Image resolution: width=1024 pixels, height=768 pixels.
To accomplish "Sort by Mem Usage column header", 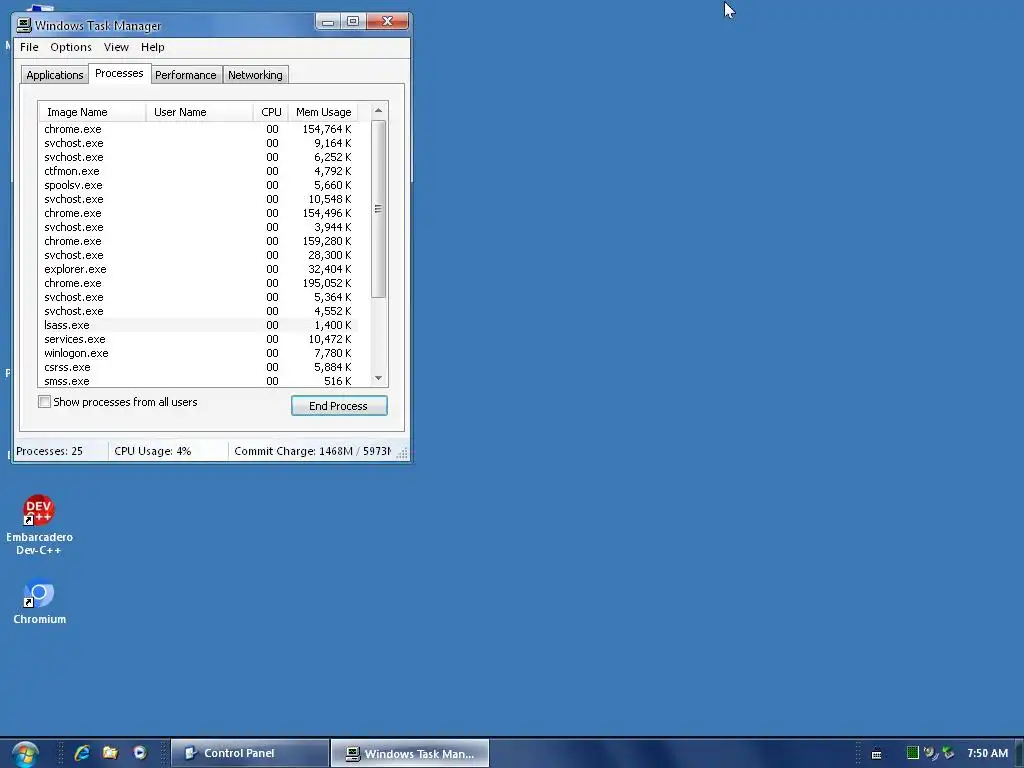I will coord(323,112).
